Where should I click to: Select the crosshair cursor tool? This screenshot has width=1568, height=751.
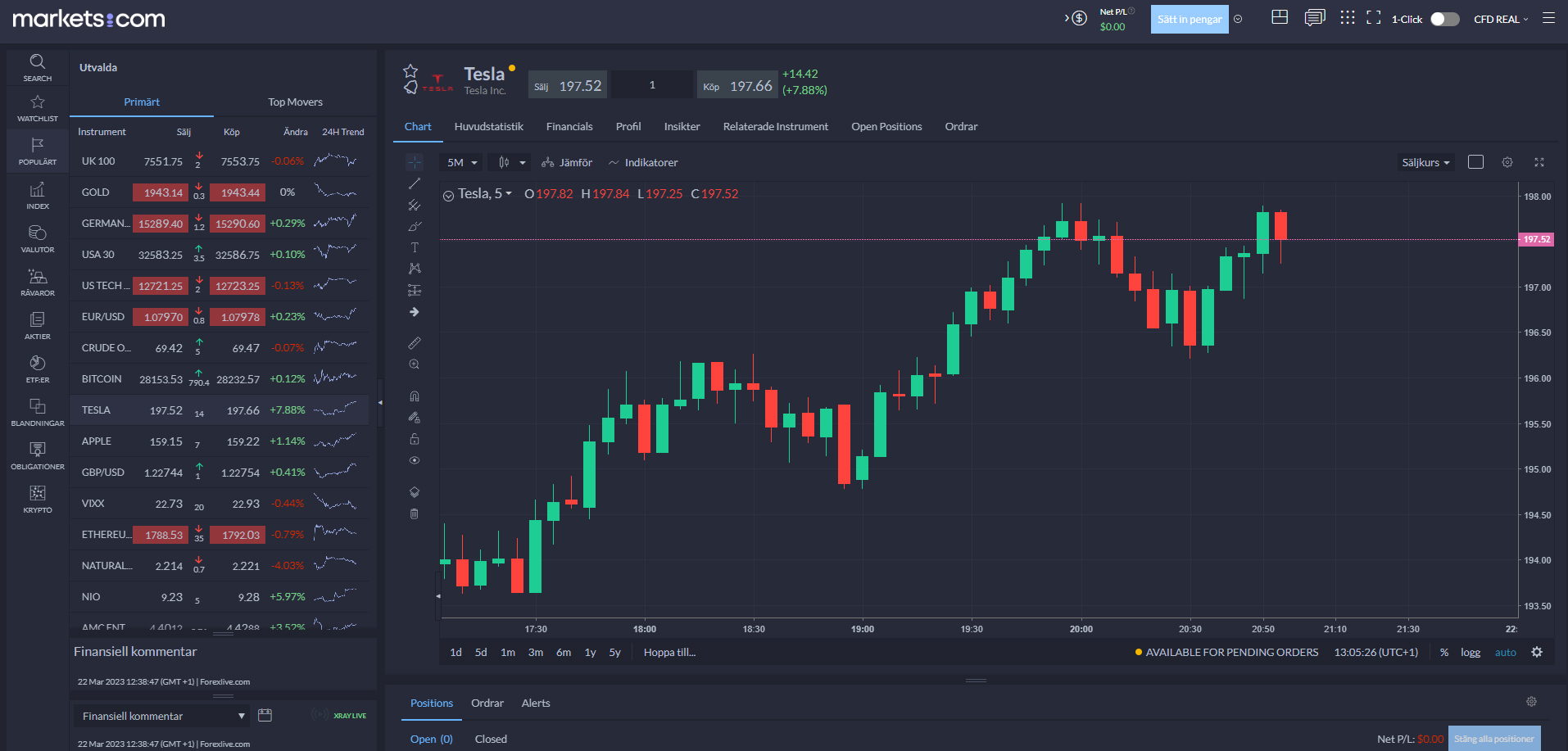(x=415, y=162)
